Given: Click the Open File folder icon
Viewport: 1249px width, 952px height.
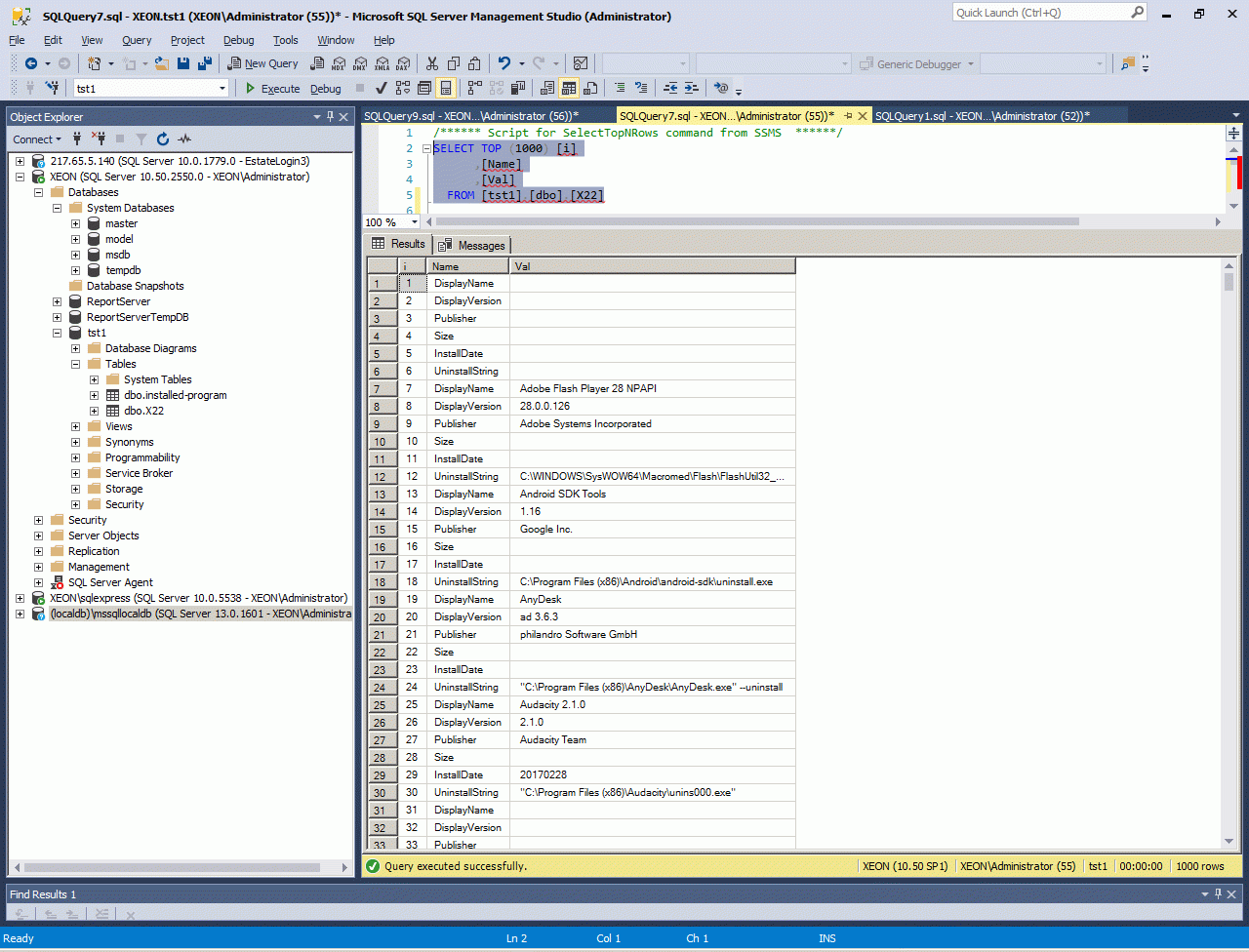Looking at the screenshot, I should click(162, 63).
